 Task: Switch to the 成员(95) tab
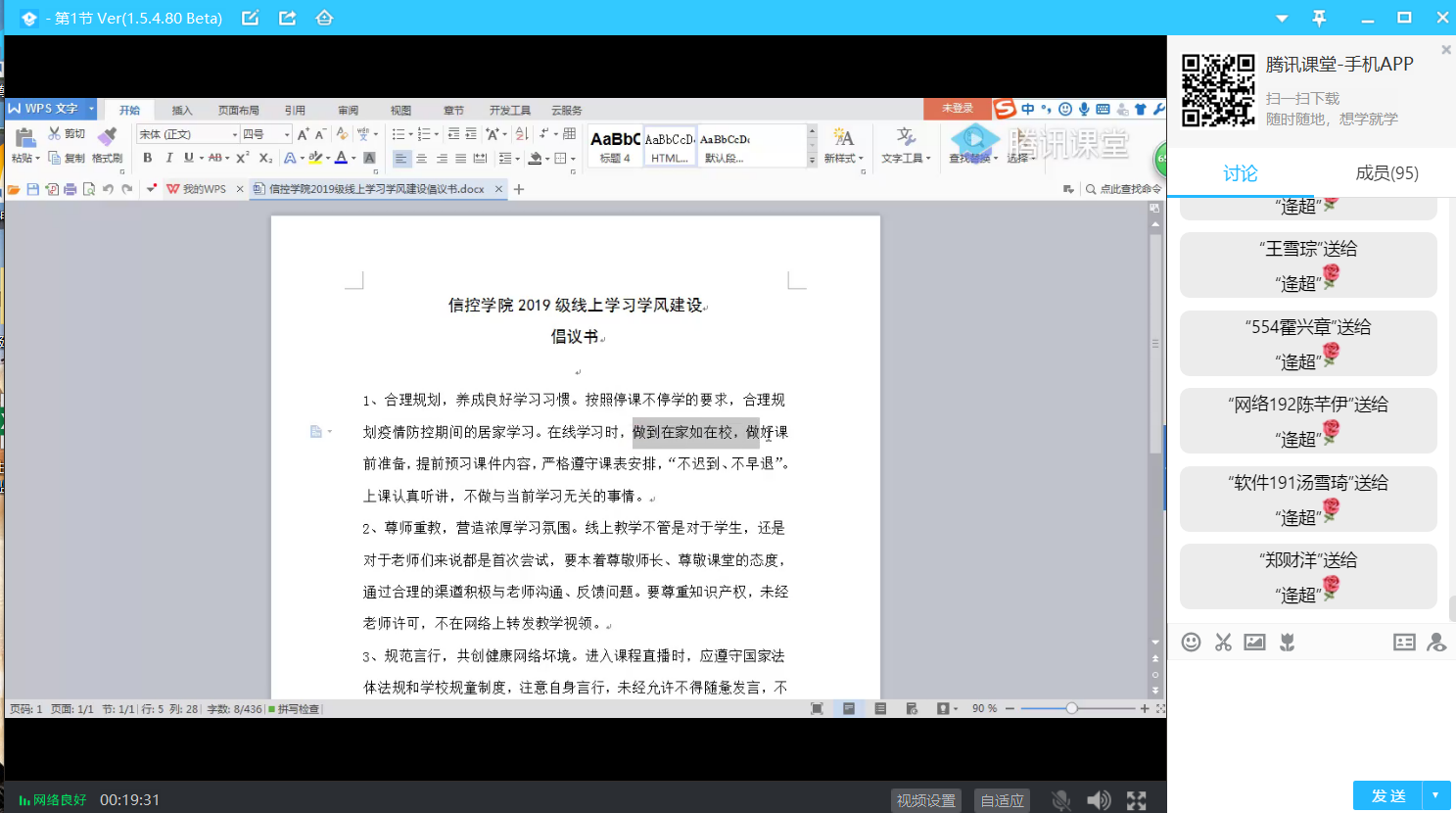pyautogui.click(x=1386, y=173)
